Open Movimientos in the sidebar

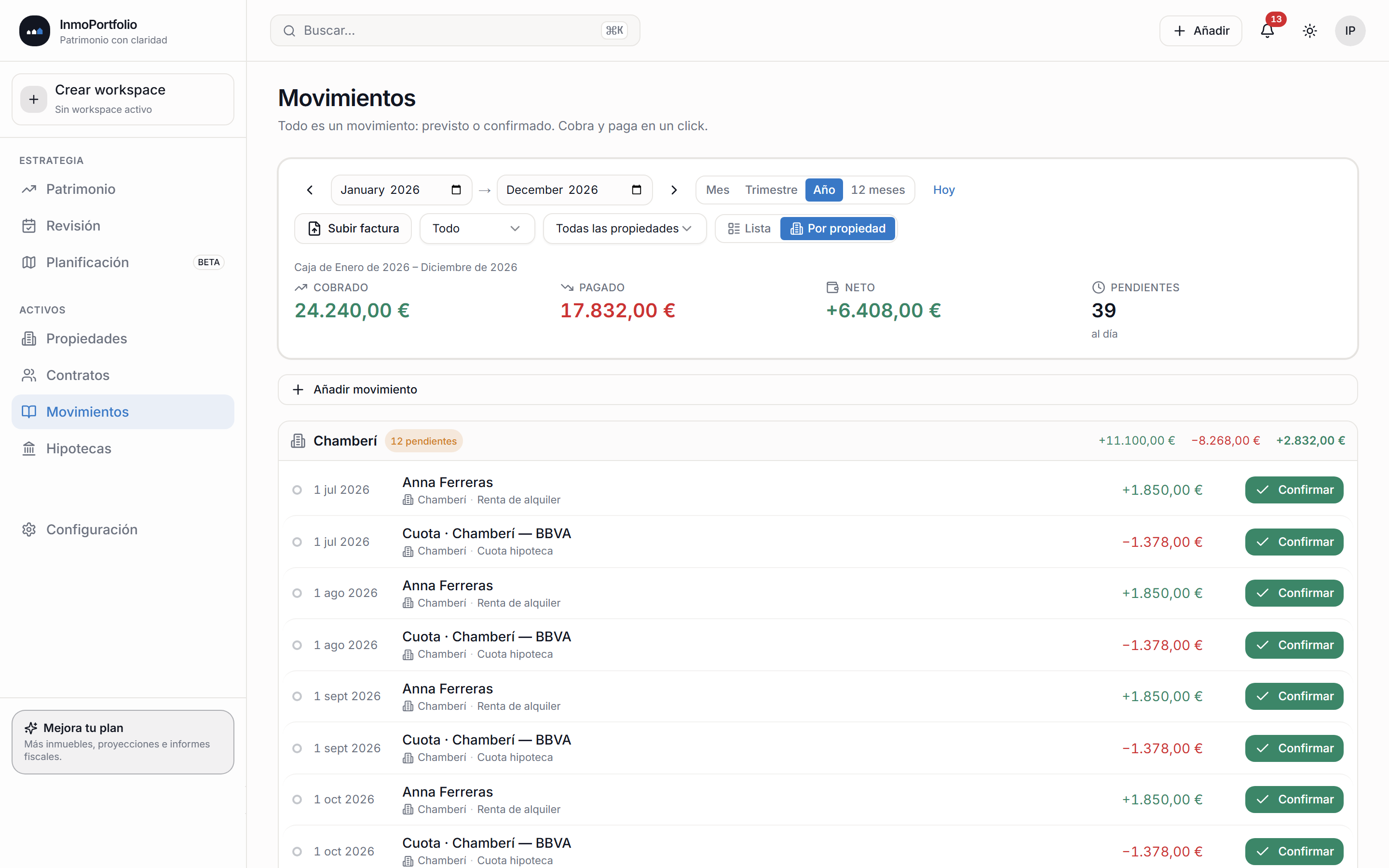click(123, 412)
